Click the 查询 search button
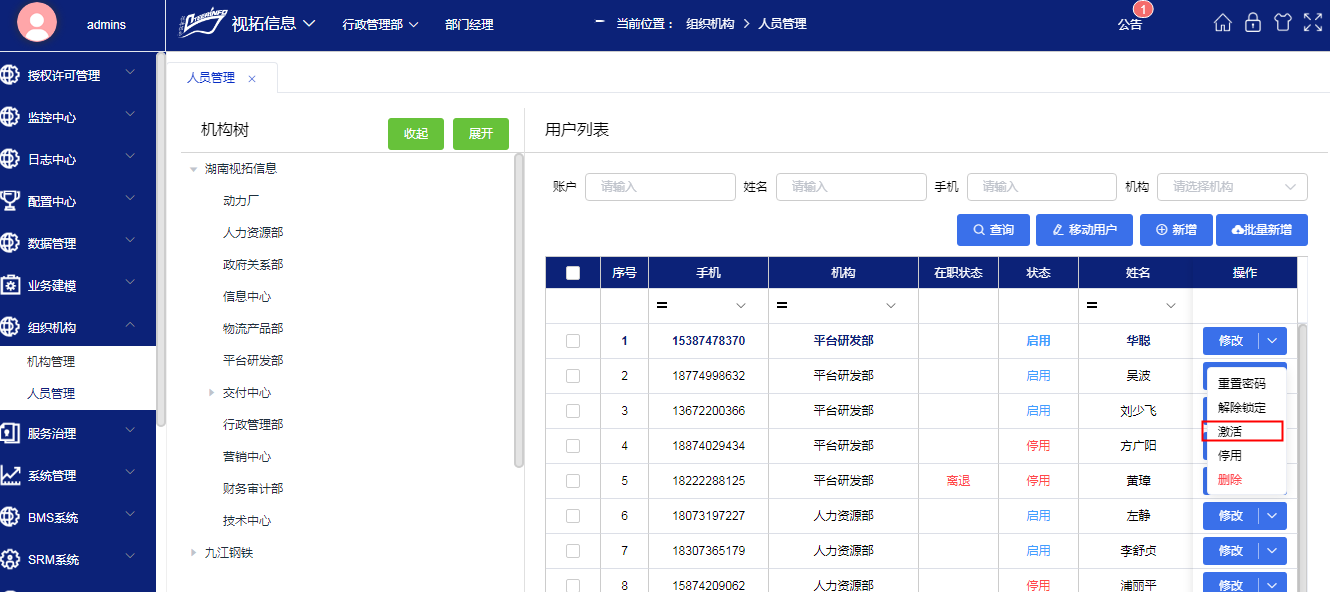 (993, 230)
